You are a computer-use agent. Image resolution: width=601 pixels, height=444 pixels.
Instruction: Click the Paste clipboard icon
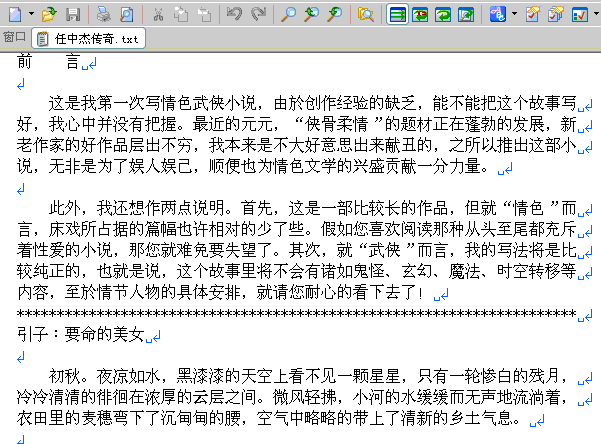click(204, 15)
